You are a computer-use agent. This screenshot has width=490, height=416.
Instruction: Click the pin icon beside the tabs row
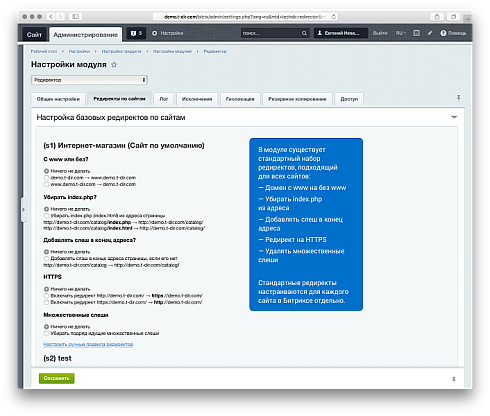[x=458, y=98]
